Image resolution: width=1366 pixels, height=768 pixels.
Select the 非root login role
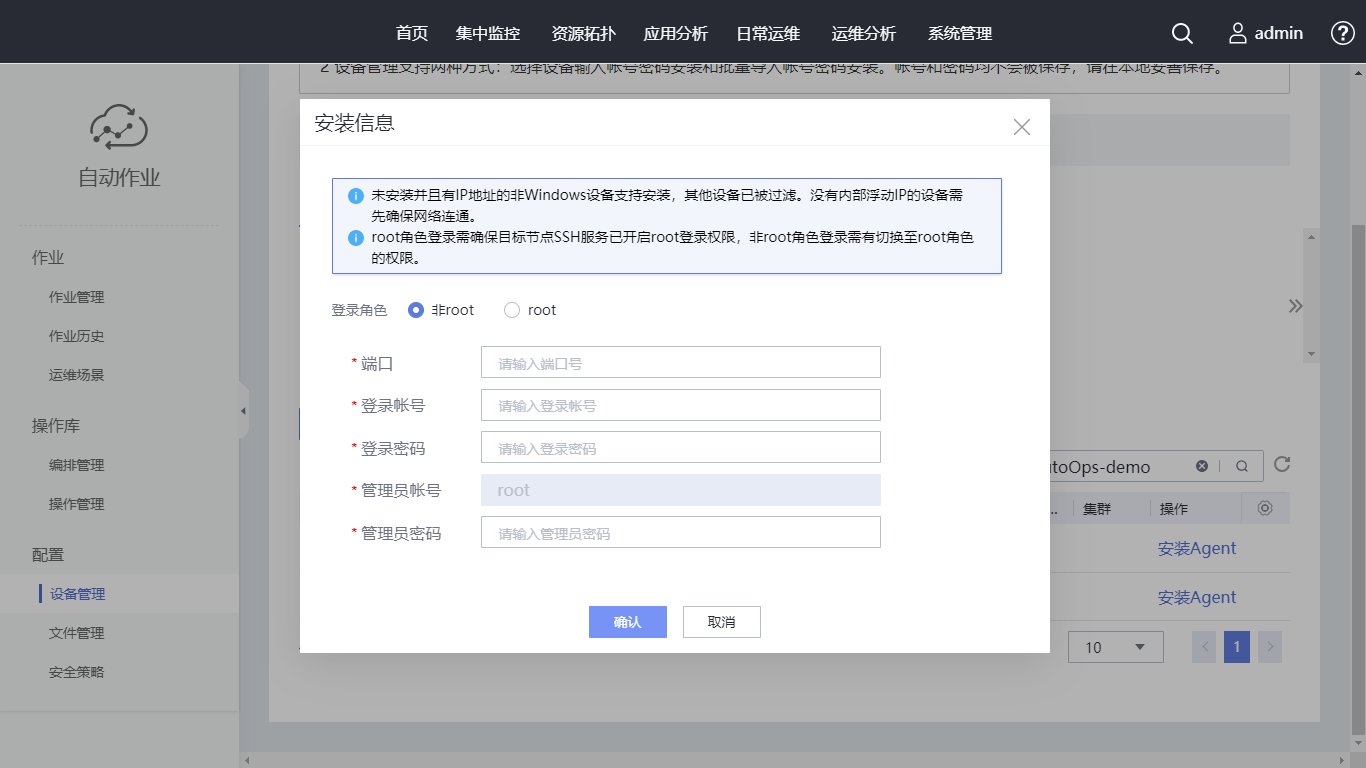click(417, 310)
